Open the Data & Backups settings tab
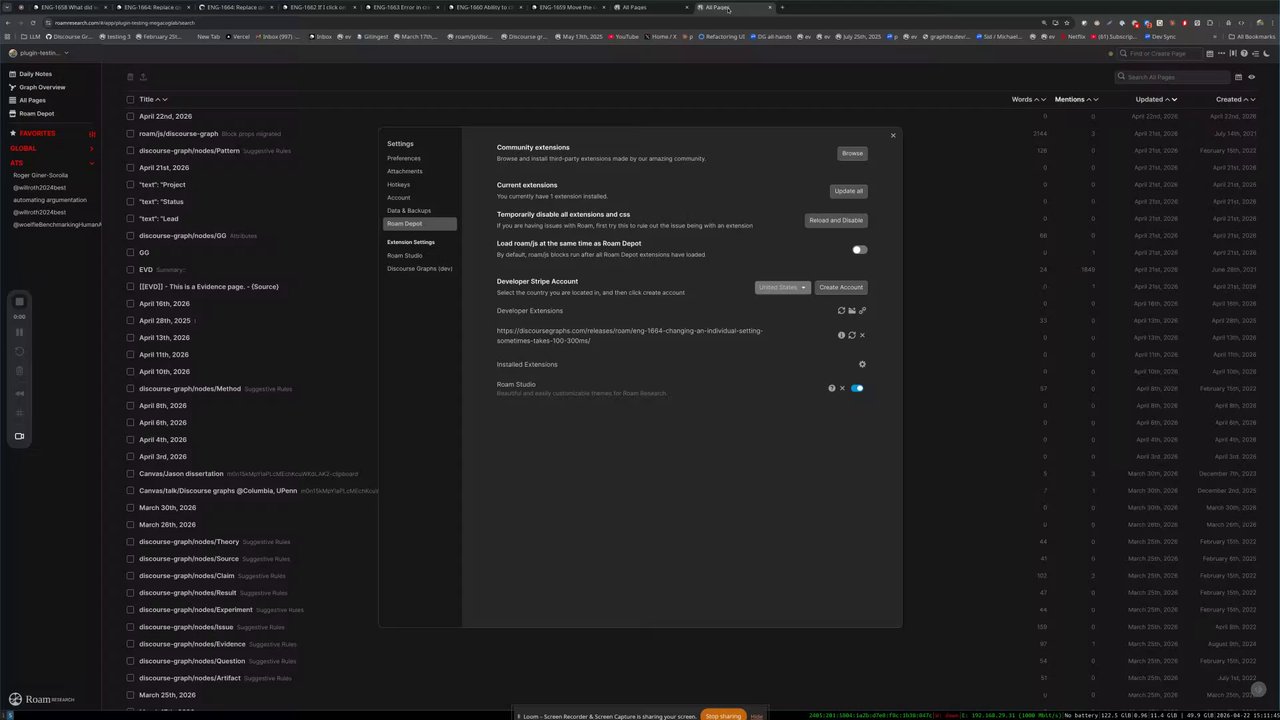The height and width of the screenshot is (720, 1280). [409, 210]
